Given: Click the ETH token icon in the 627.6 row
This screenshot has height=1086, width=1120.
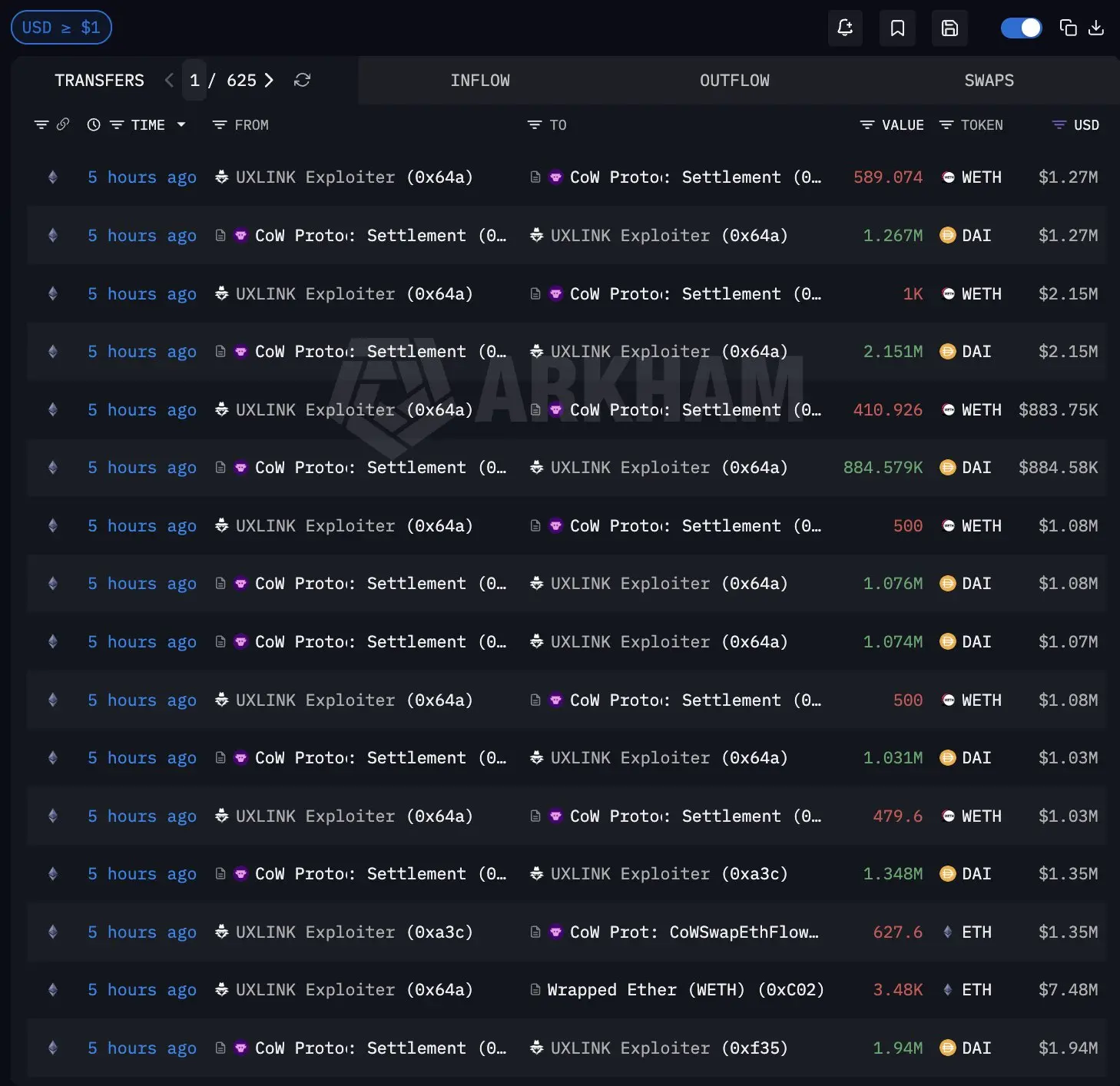Looking at the screenshot, I should coord(948,932).
